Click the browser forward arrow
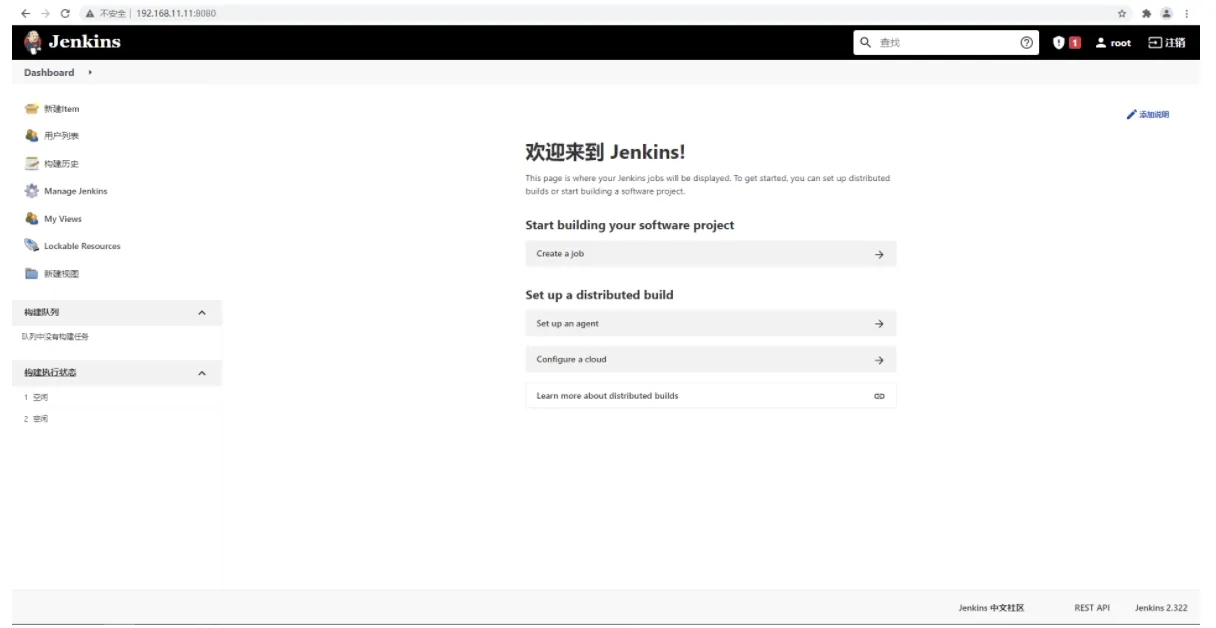The width and height of the screenshot is (1216, 628). 45,13
